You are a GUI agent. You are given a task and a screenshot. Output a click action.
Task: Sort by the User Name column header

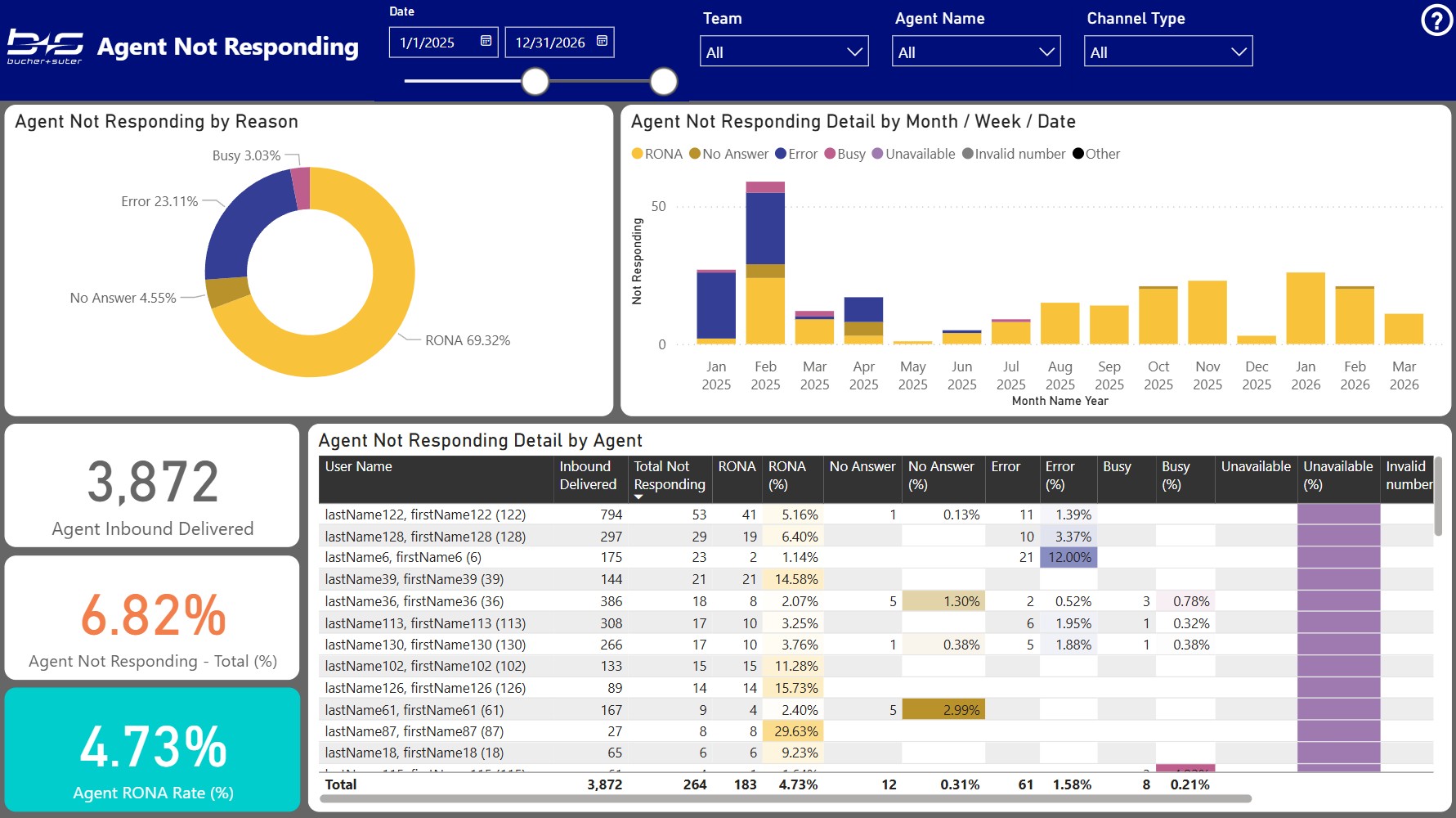click(359, 466)
